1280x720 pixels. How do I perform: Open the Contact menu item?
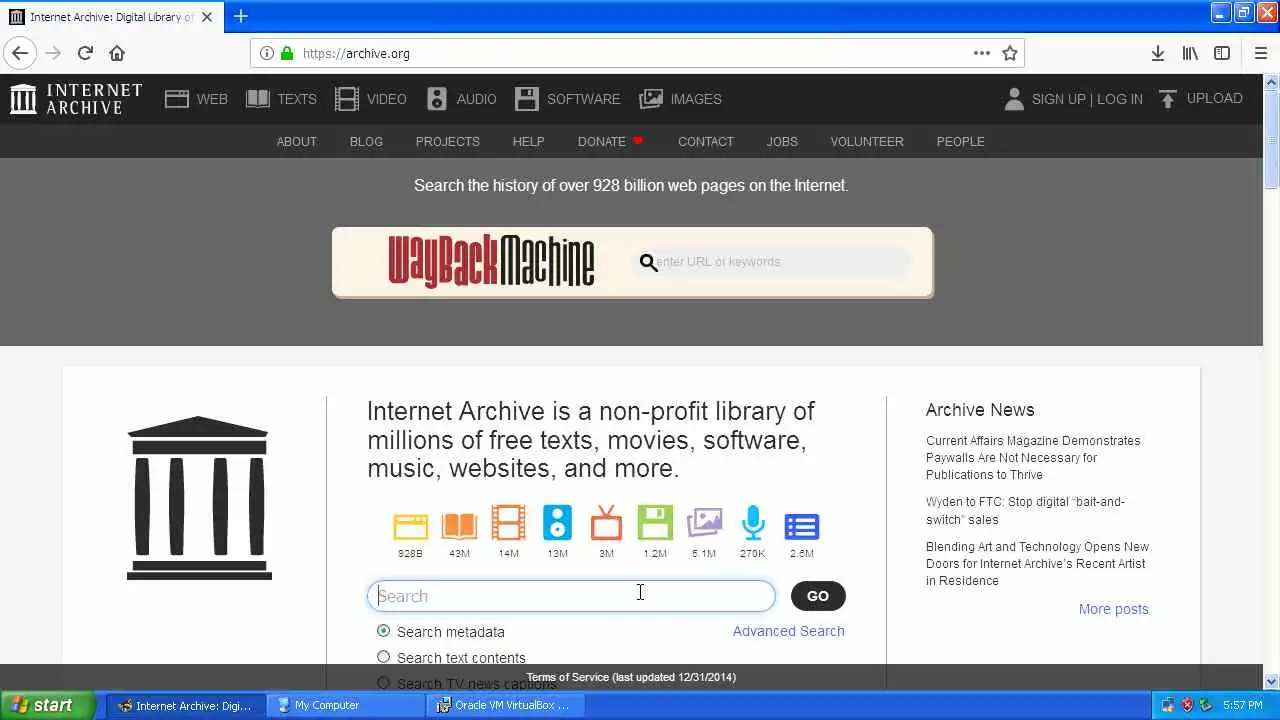pos(706,141)
